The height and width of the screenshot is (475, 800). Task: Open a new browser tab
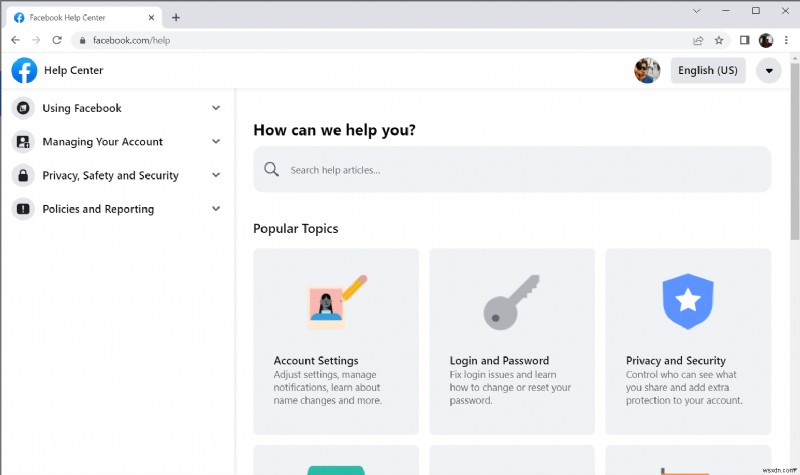click(x=176, y=17)
